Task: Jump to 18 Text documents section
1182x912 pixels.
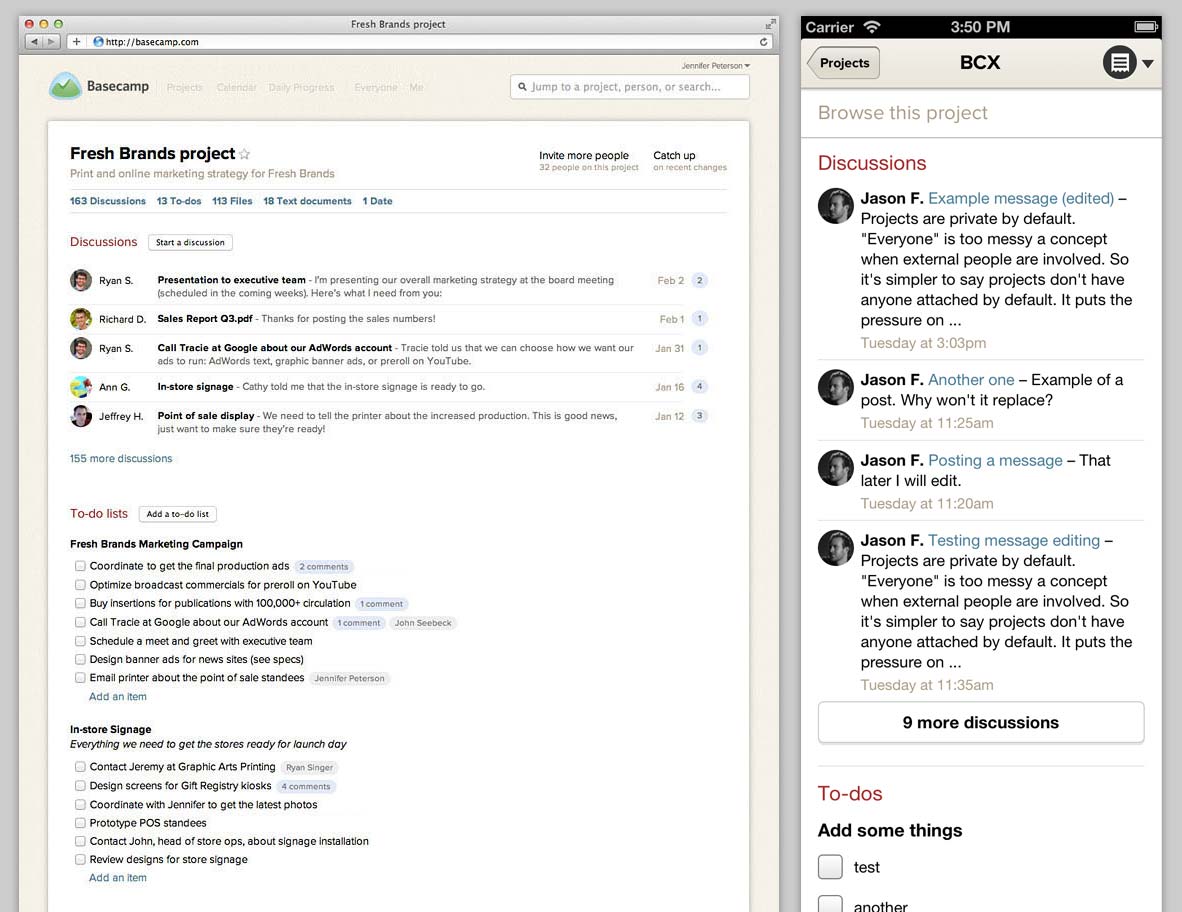Action: (308, 201)
